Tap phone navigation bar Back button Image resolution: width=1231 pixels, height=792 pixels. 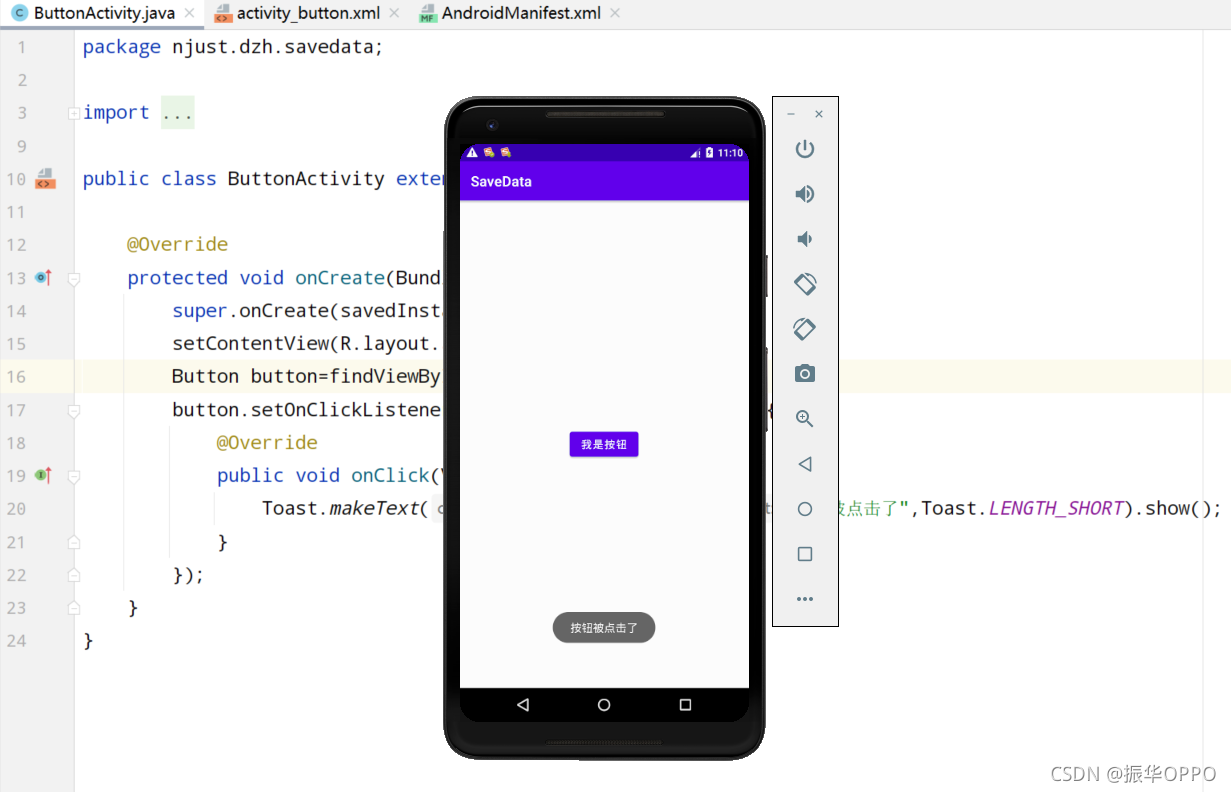click(523, 705)
